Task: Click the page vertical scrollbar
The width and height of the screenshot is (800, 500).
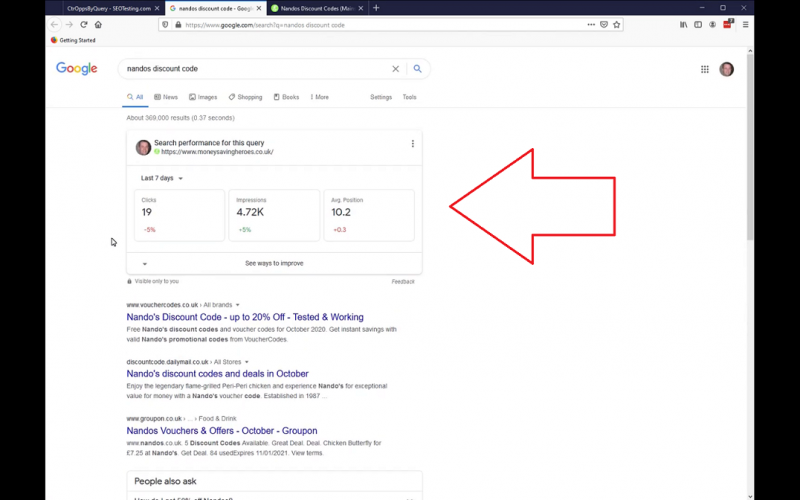Action: [x=750, y=147]
